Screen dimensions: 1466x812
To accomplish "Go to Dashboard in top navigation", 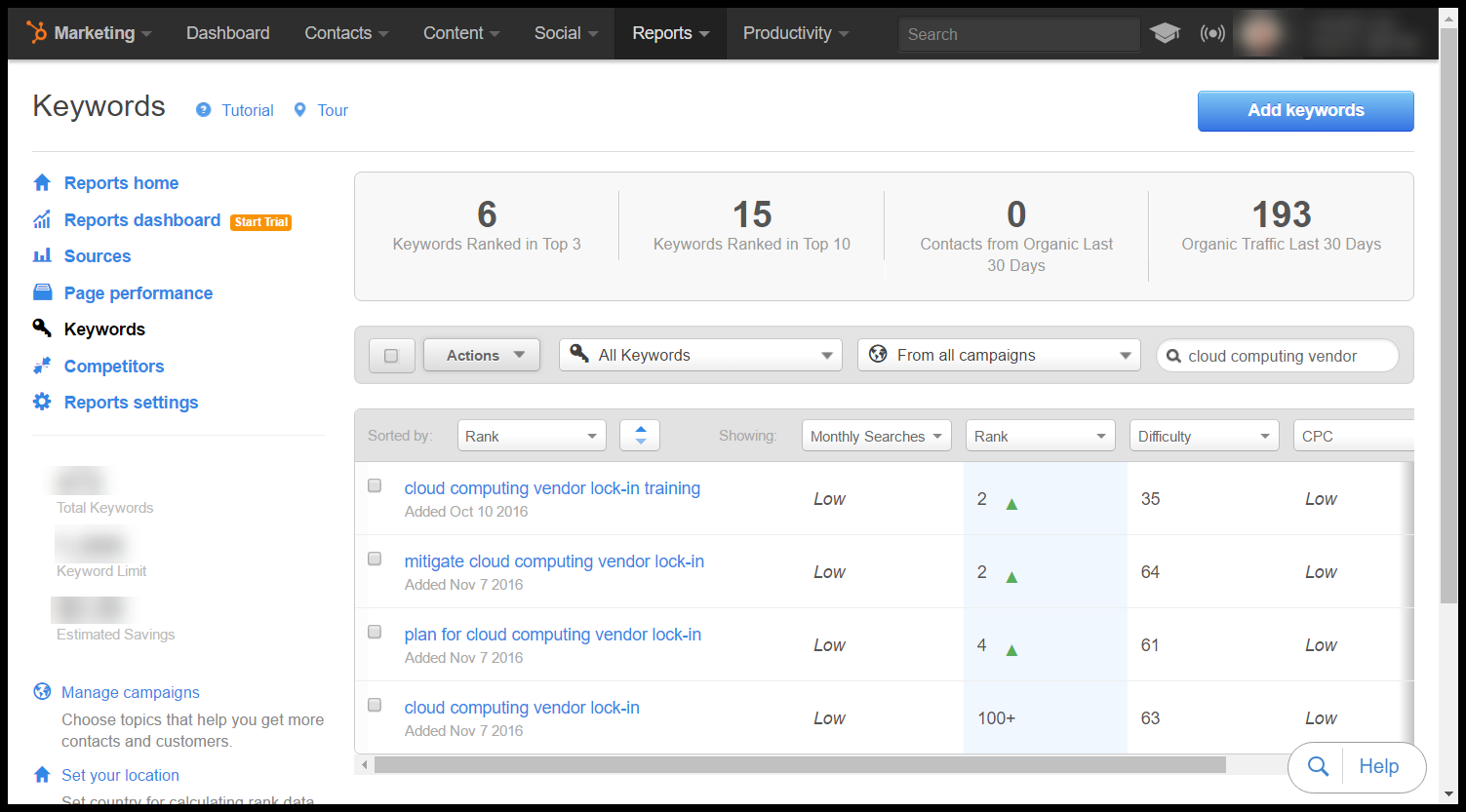I will click(228, 33).
